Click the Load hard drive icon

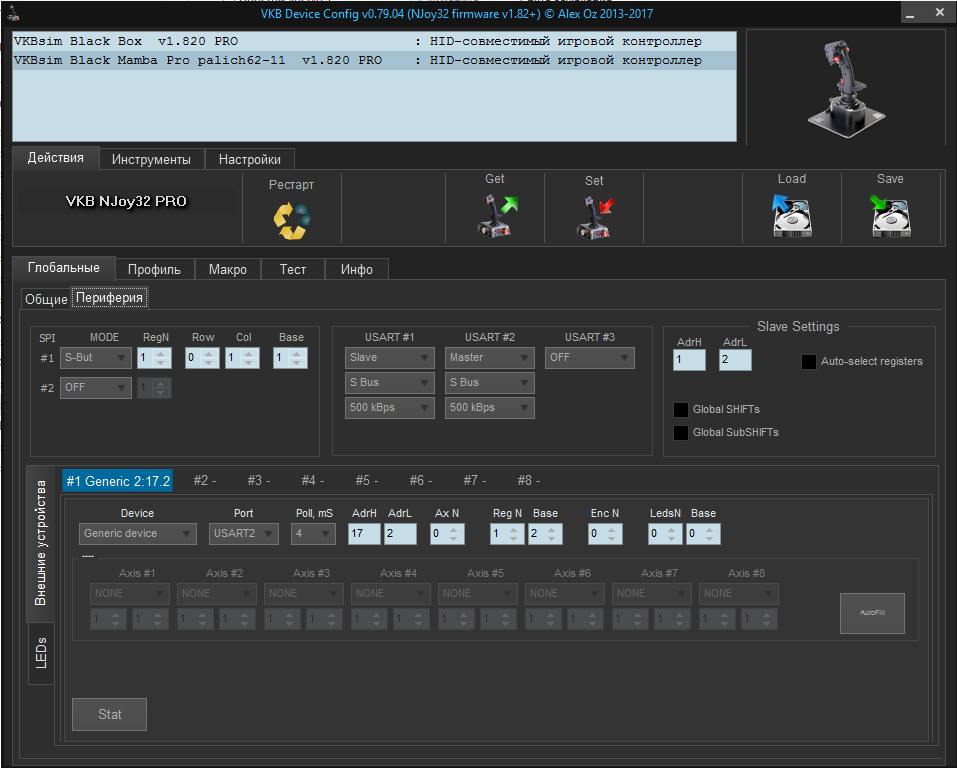point(792,216)
